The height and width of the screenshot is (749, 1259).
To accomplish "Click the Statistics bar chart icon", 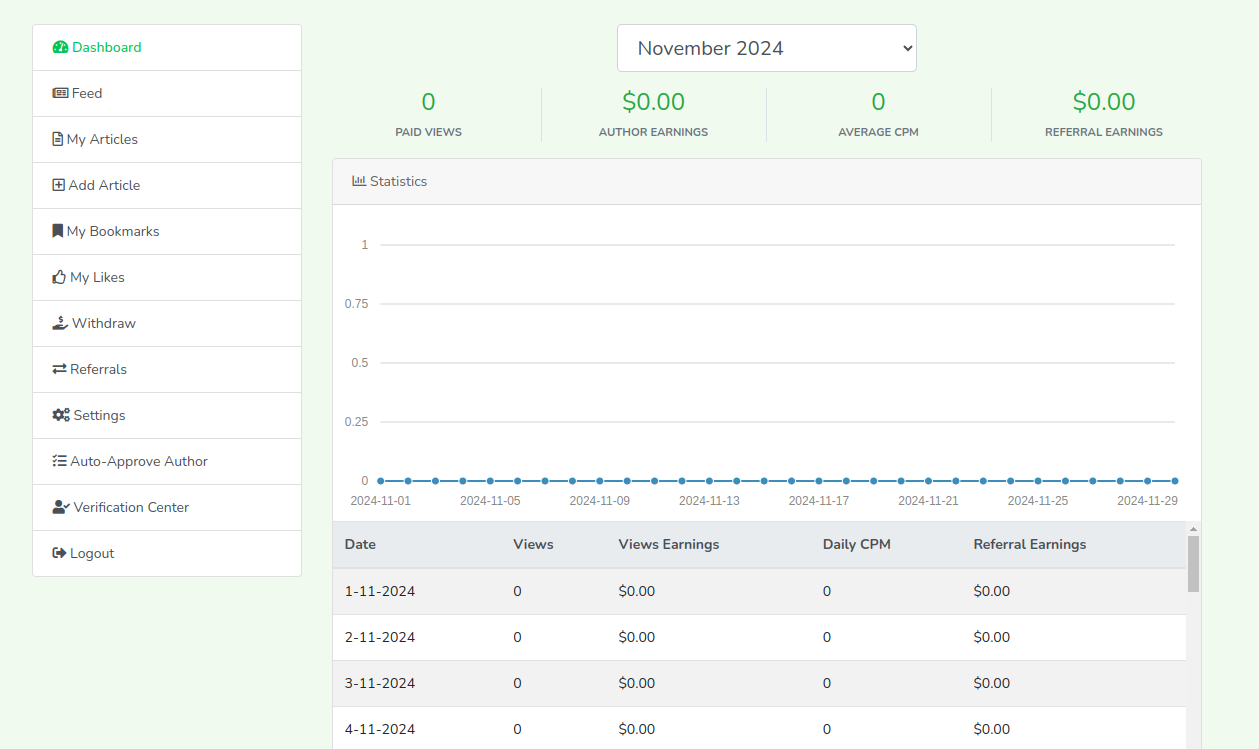I will (x=359, y=181).
